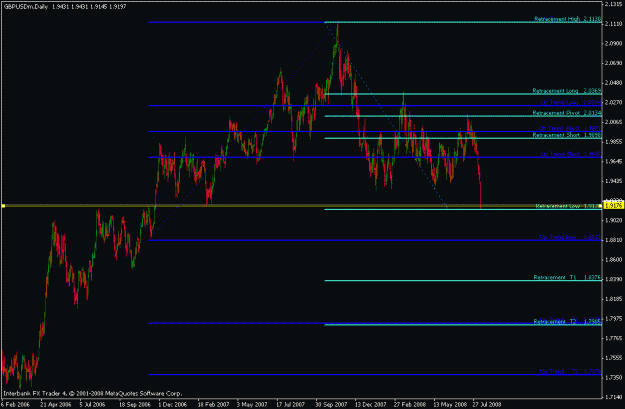Click the 13 Dec 2007 date label

(x=371, y=405)
